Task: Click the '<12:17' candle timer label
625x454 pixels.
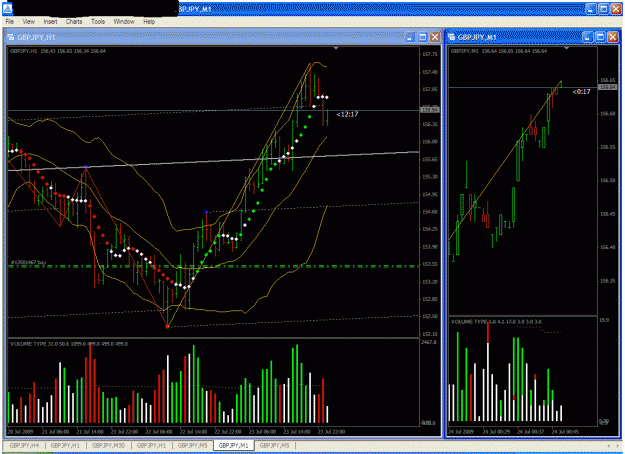Action: [x=347, y=114]
